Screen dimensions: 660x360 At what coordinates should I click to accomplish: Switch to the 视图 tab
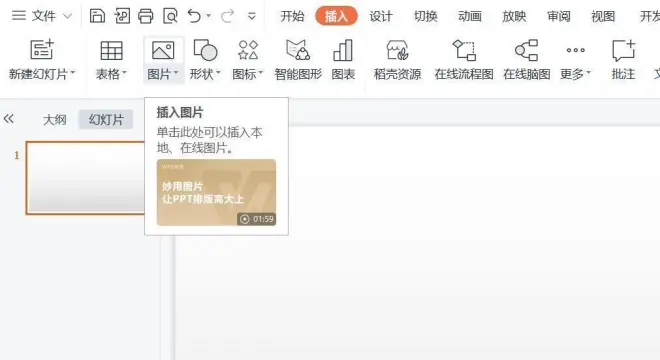pos(603,16)
